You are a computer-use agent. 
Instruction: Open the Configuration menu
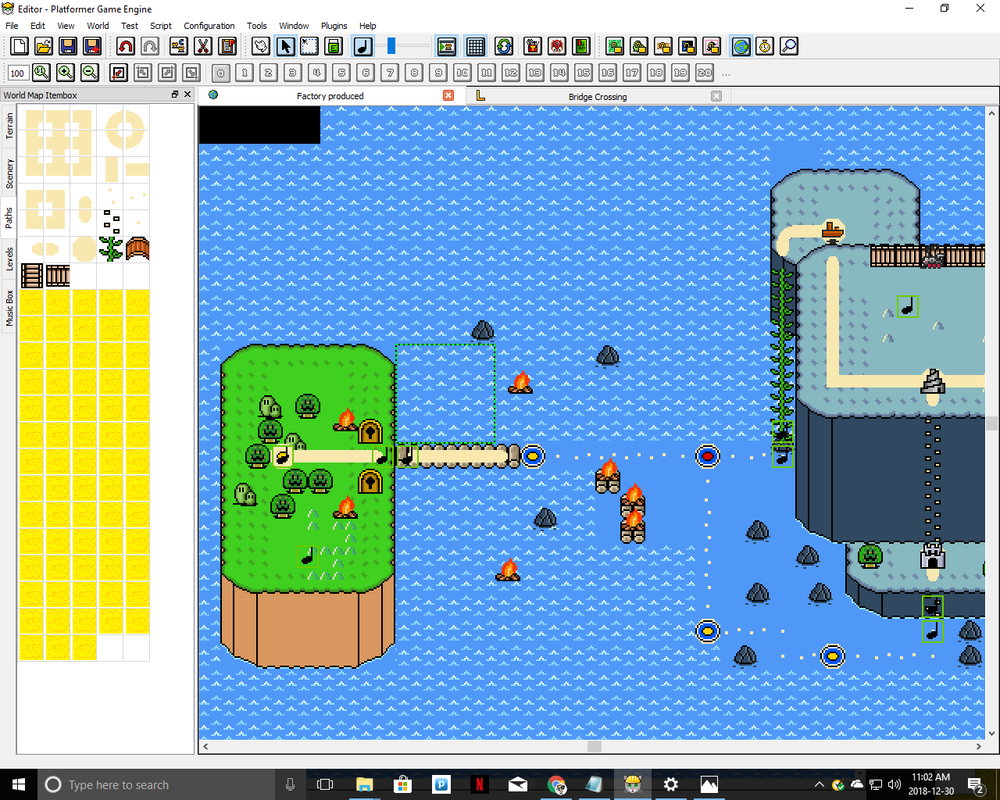coord(209,26)
